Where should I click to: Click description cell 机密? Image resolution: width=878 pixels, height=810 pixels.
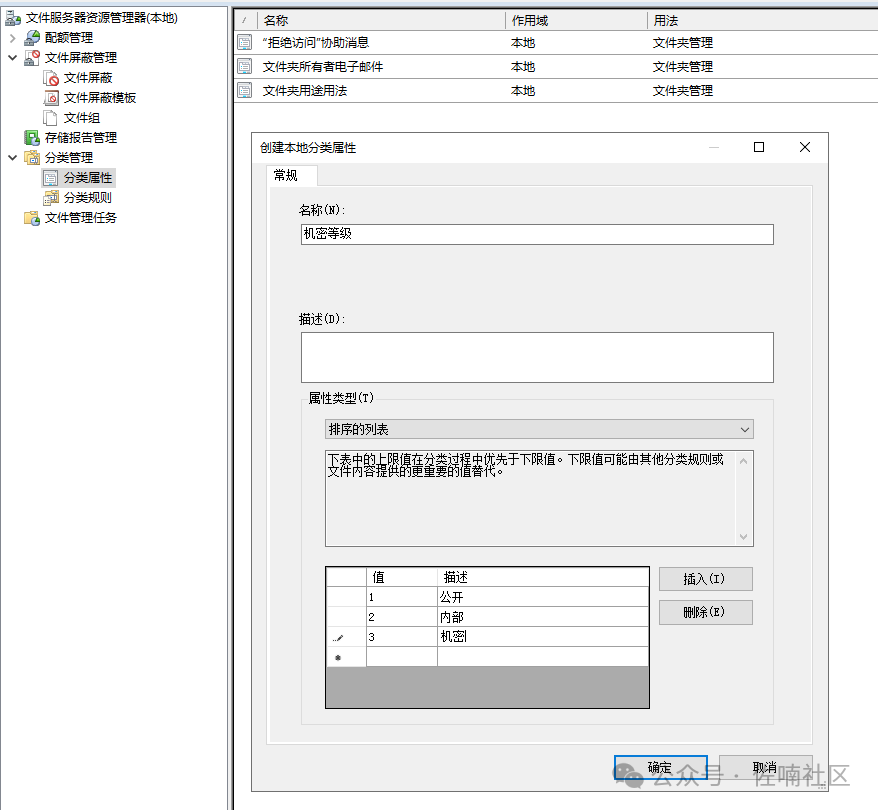tap(543, 637)
